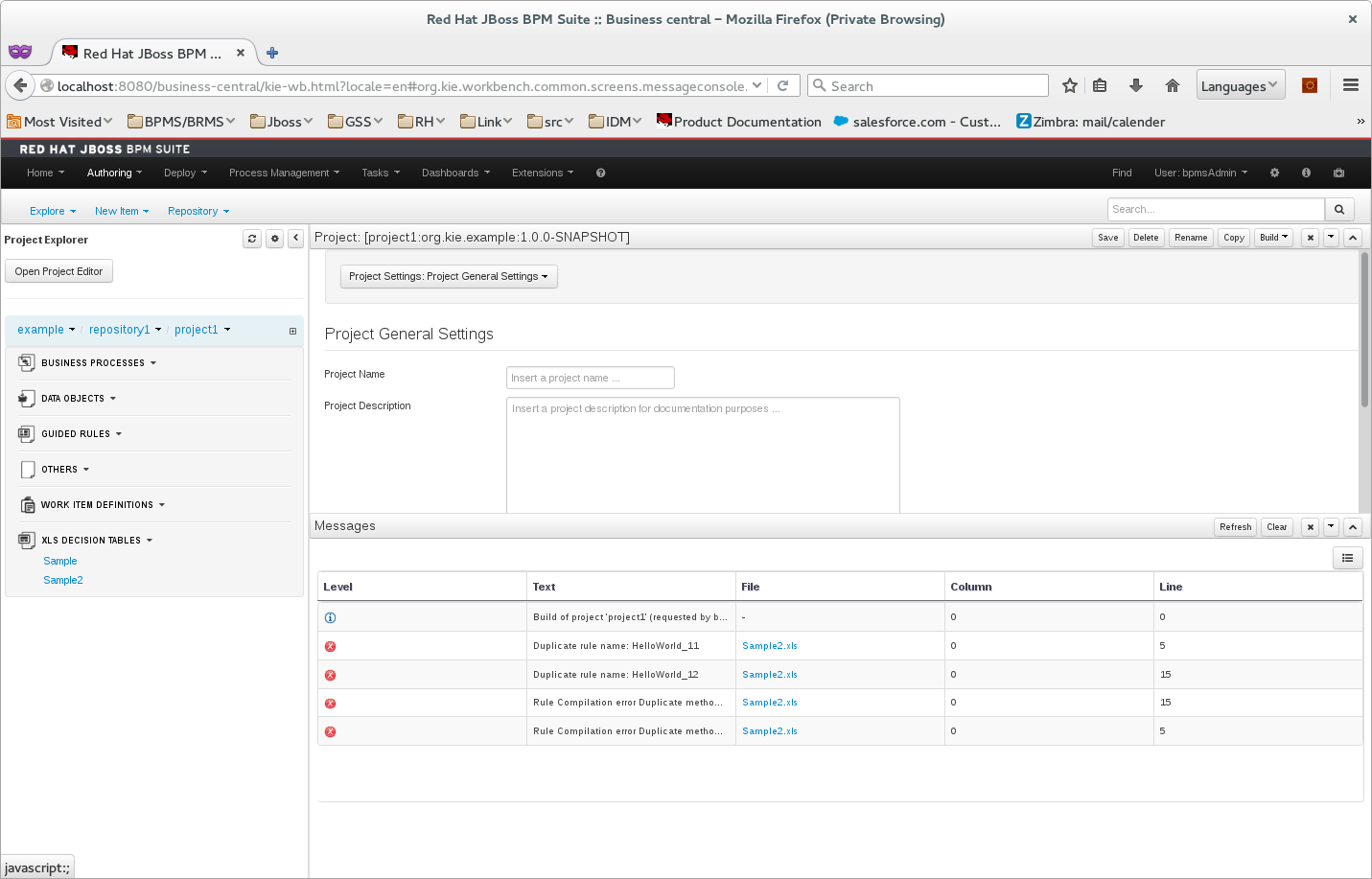Click the magnifier search button
This screenshot has width=1372, height=879.
pos(1339,209)
